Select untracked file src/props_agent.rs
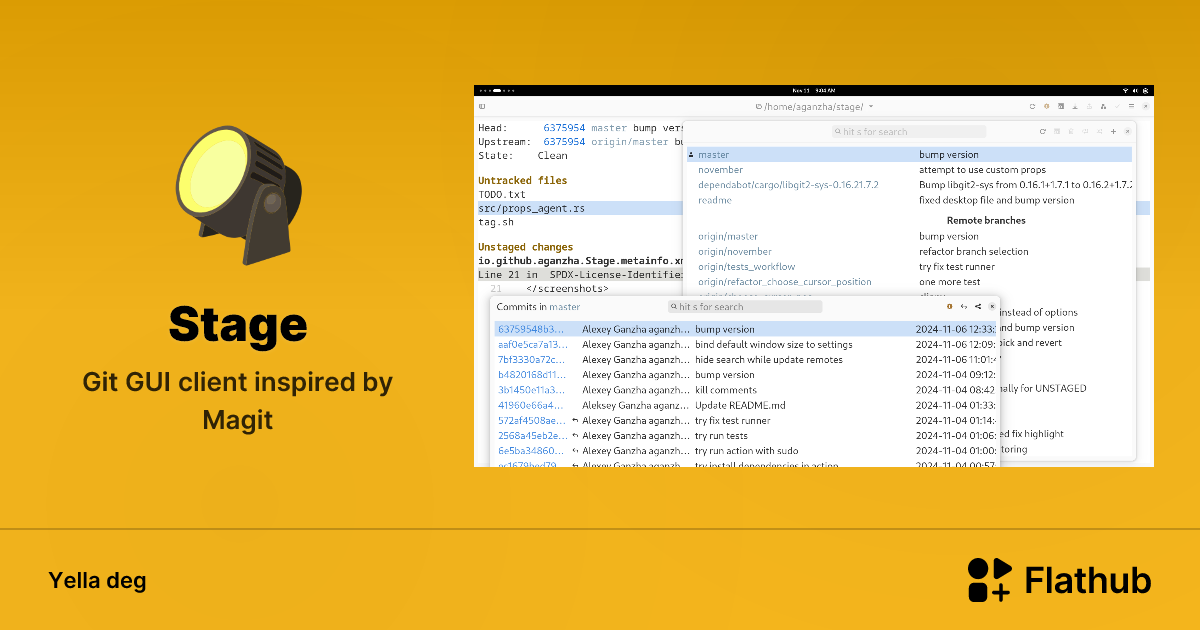 (x=531, y=208)
